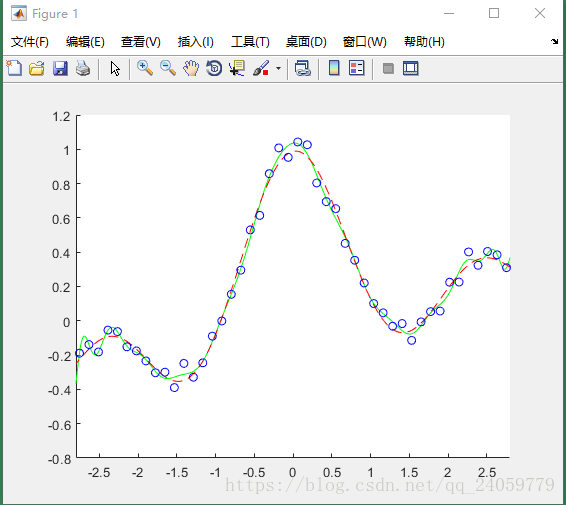Click the MATLAB logo in the title bar
Image resolution: width=566 pixels, height=505 pixels.
point(19,13)
